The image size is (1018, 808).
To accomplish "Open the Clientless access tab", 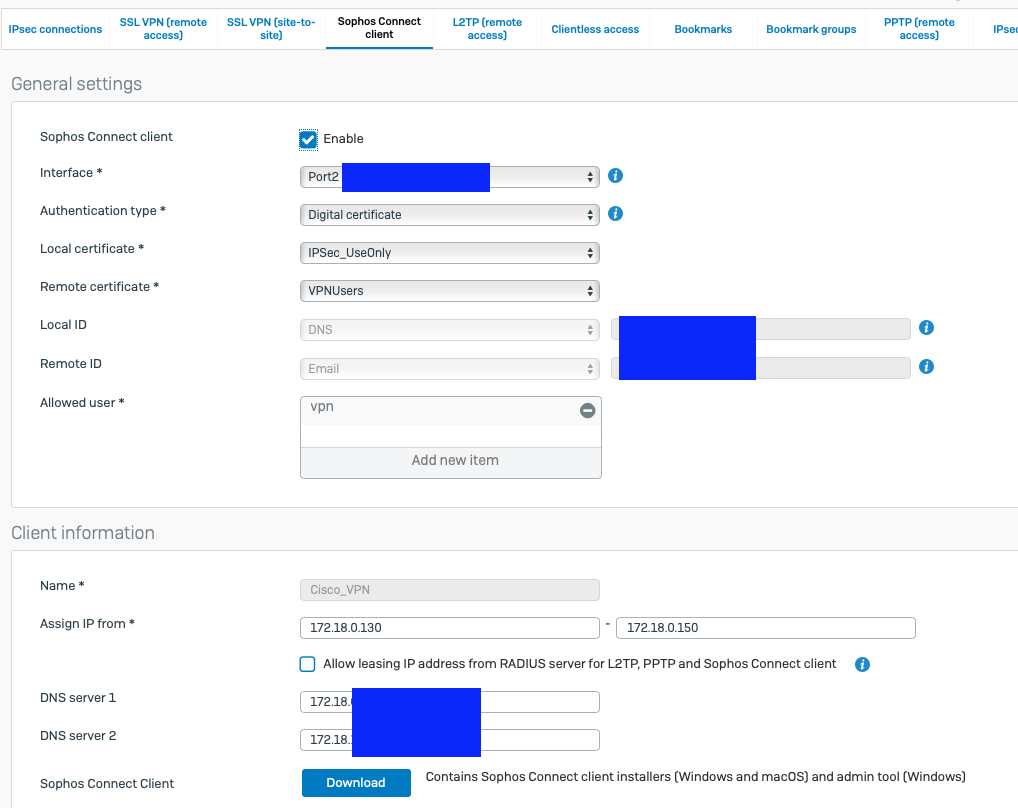I will (x=595, y=29).
